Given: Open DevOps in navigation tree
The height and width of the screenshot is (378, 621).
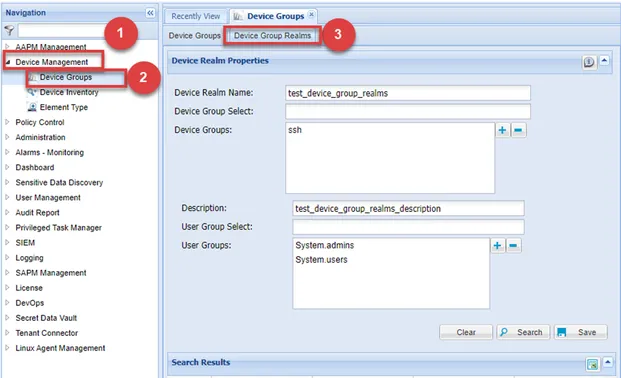Looking at the screenshot, I should coord(30,303).
